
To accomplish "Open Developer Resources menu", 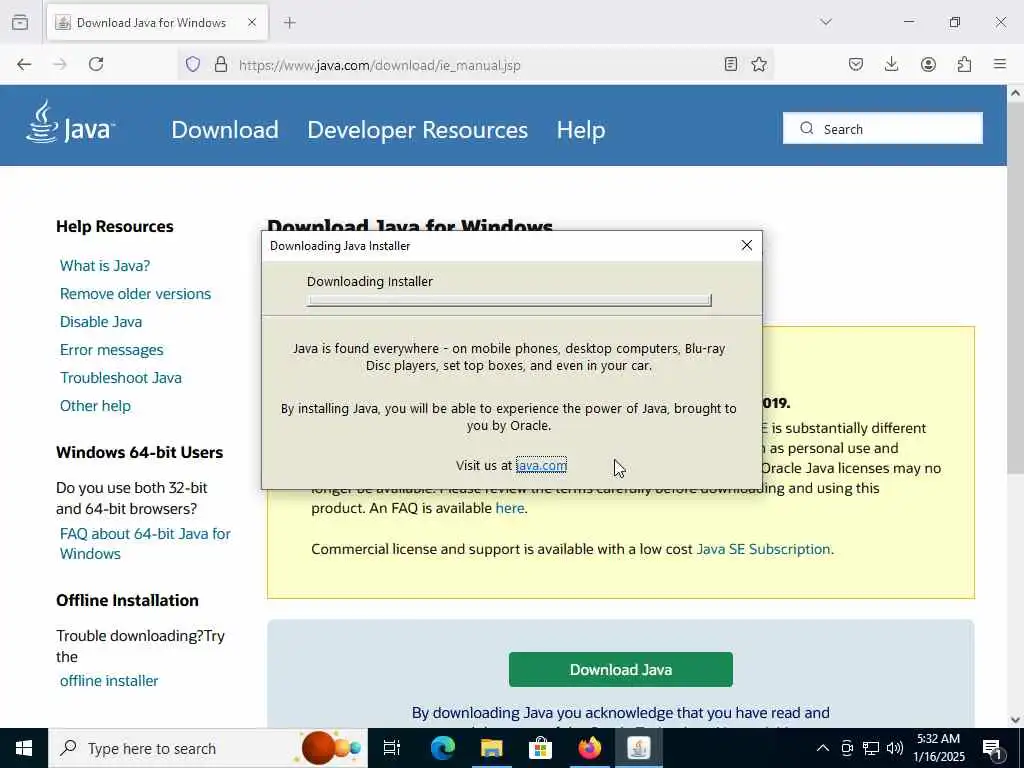I will (417, 129).
